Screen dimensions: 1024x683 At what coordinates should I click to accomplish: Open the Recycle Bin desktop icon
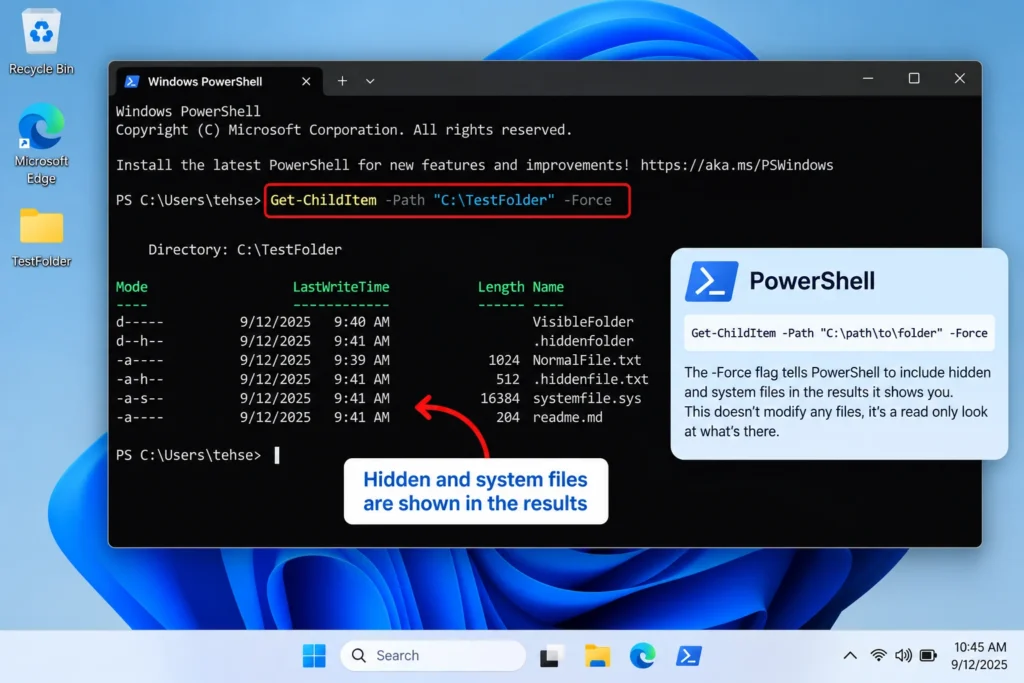tap(41, 42)
